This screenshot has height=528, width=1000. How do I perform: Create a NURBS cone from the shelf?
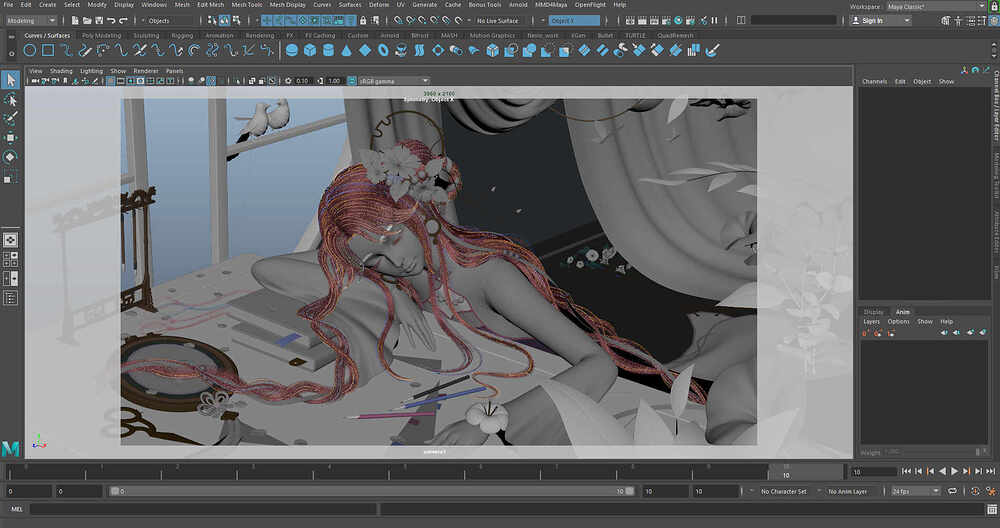tap(346, 50)
